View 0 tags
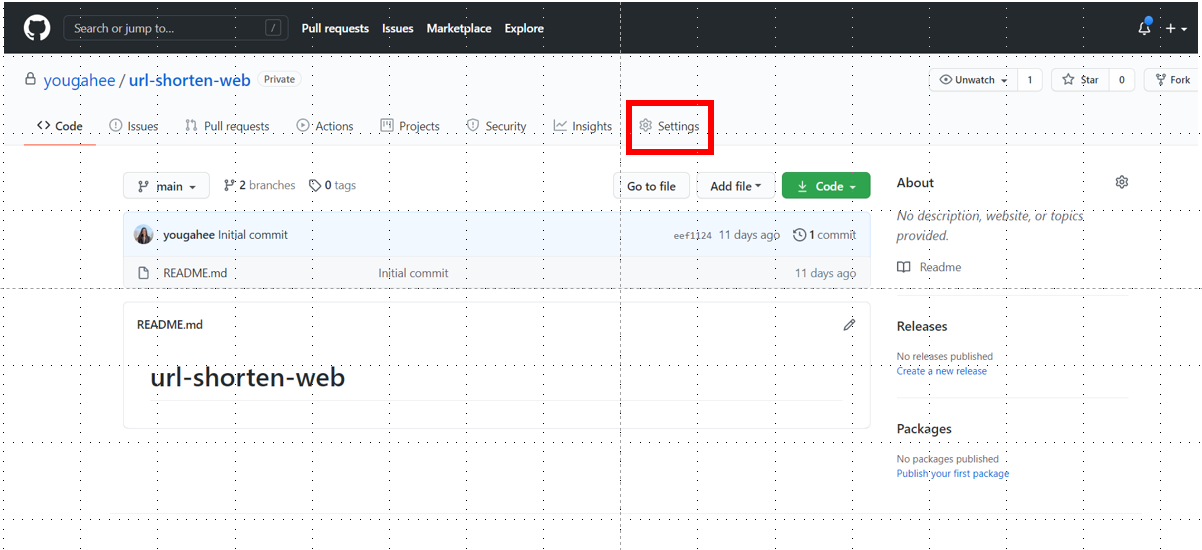Screen dimensions: 1202x550 332,185
